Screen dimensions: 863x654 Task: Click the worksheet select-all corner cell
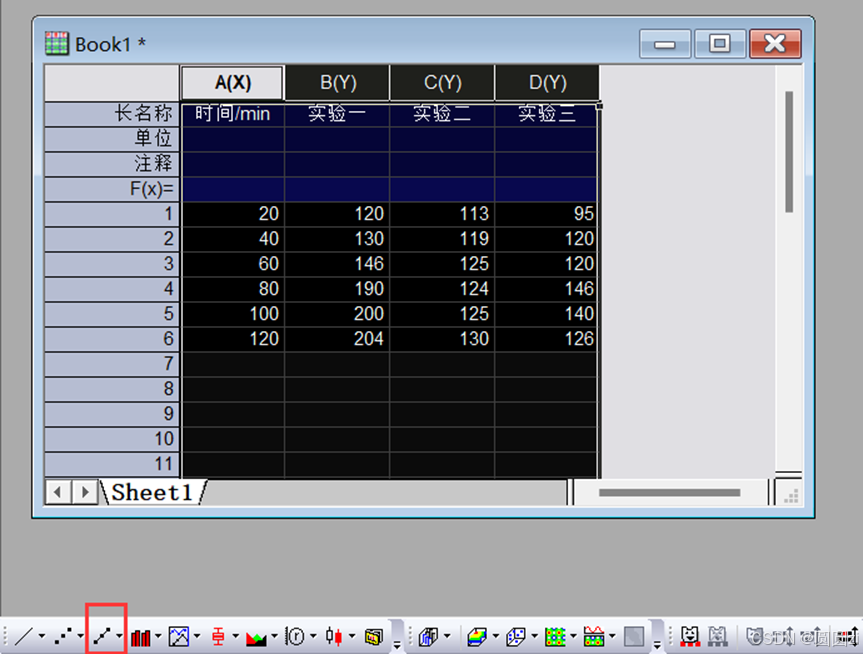112,83
